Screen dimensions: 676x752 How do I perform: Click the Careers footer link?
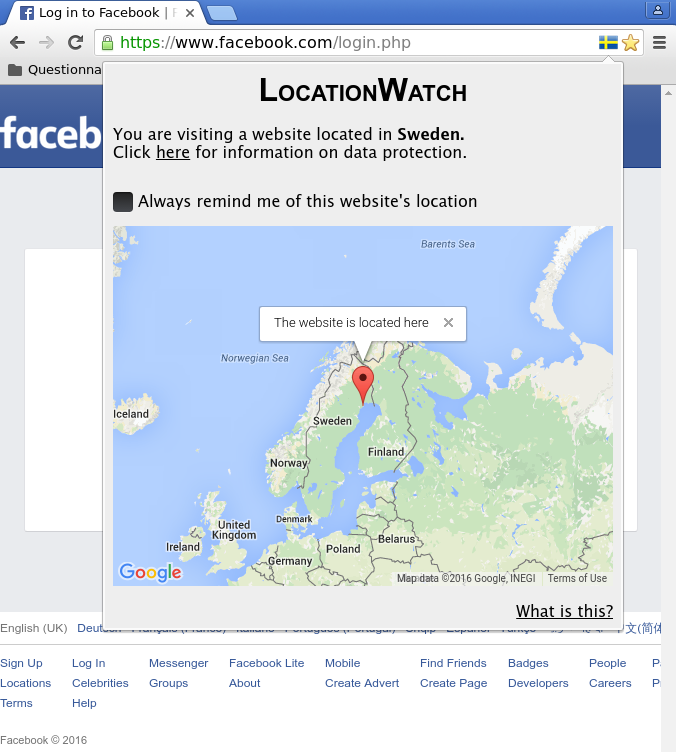point(610,683)
